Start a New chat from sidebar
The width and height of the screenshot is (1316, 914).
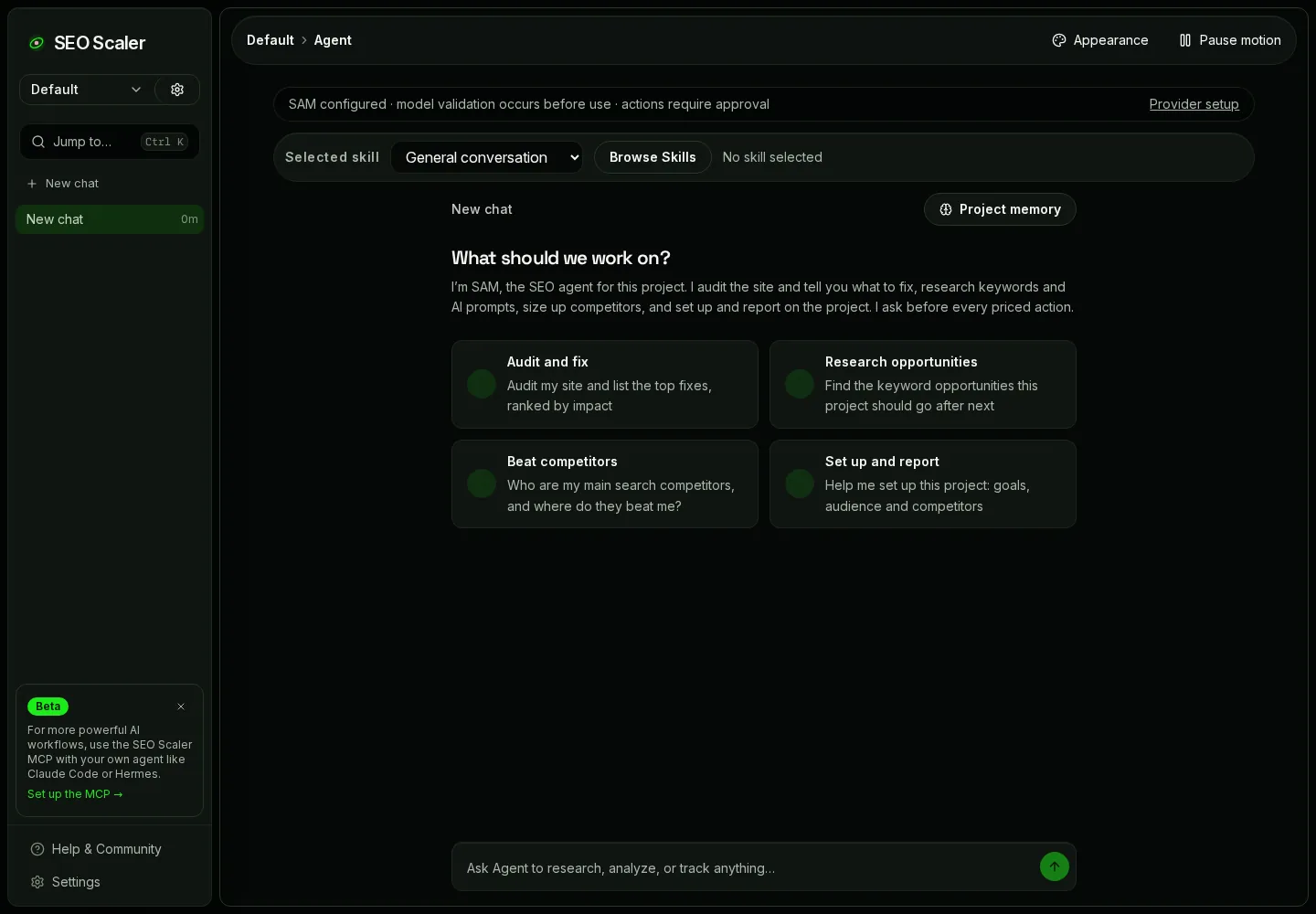(63, 184)
